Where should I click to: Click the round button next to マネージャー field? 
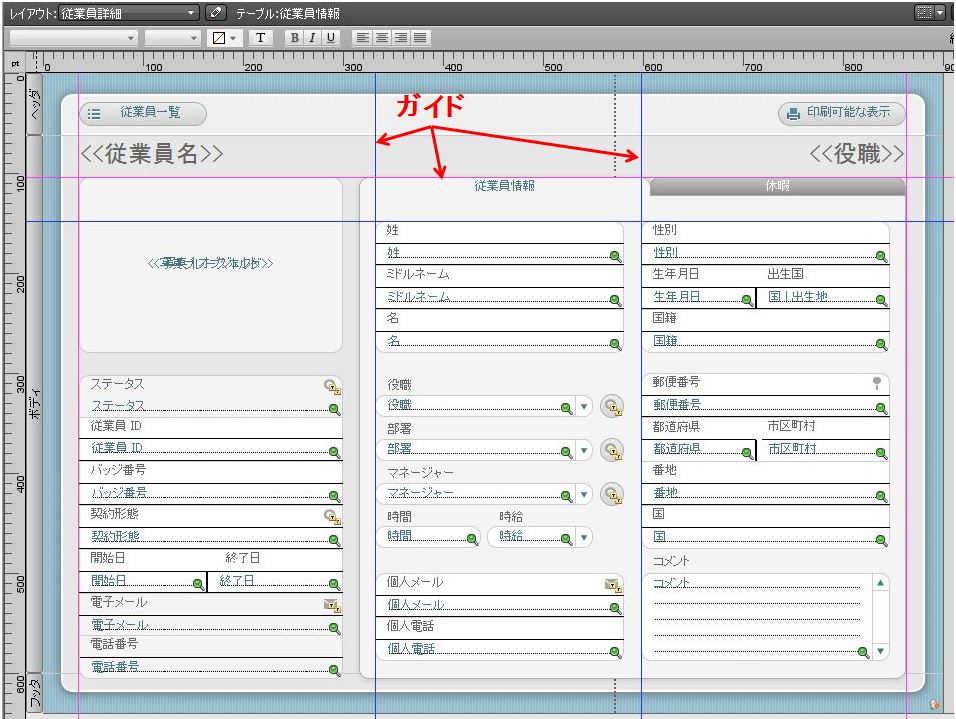[x=612, y=494]
